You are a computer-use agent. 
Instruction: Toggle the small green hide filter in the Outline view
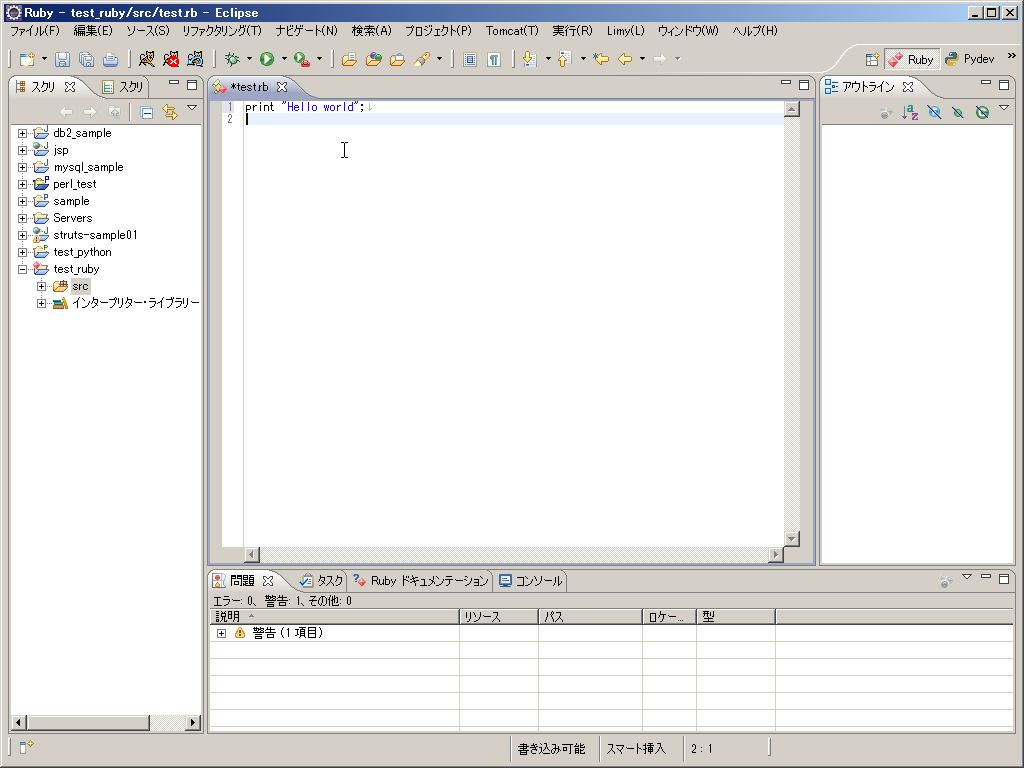pyautogui.click(x=957, y=113)
